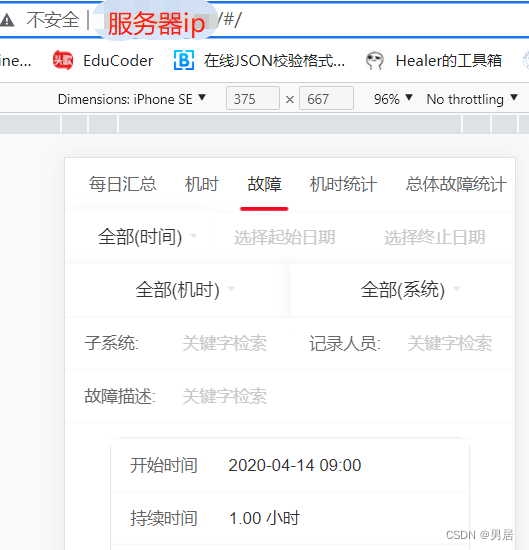Open the 全部(系统) filter dropdown
The width and height of the screenshot is (529, 550).
tap(410, 290)
